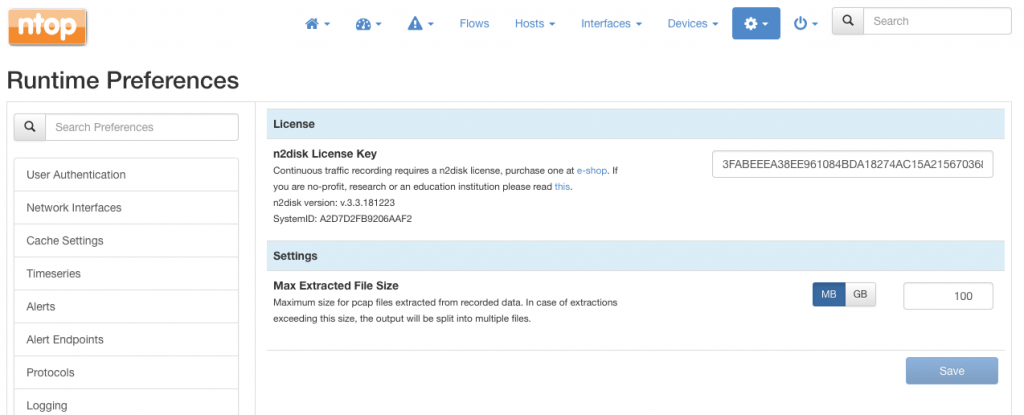The width and height of the screenshot is (1024, 415).
Task: Expand the Devices dropdown
Action: point(692,24)
